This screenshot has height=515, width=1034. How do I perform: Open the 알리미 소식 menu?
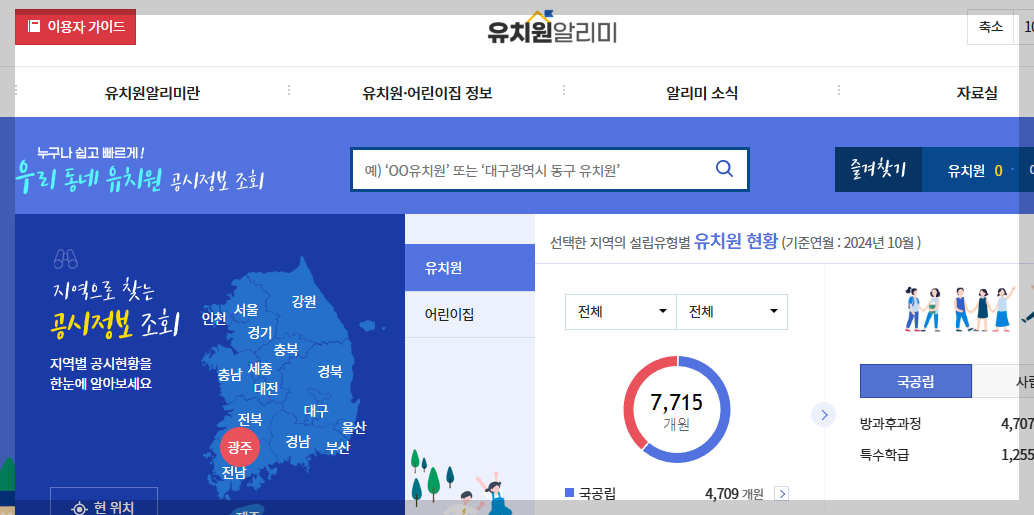(702, 94)
